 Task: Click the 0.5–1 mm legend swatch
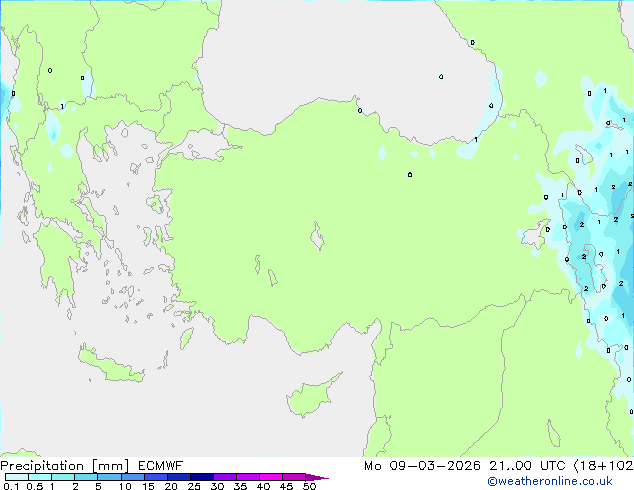pos(40,477)
